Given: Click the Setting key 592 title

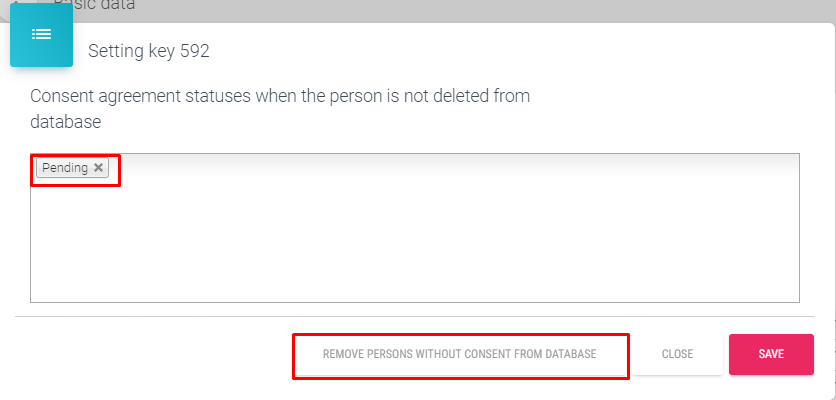Looking at the screenshot, I should coord(149,51).
